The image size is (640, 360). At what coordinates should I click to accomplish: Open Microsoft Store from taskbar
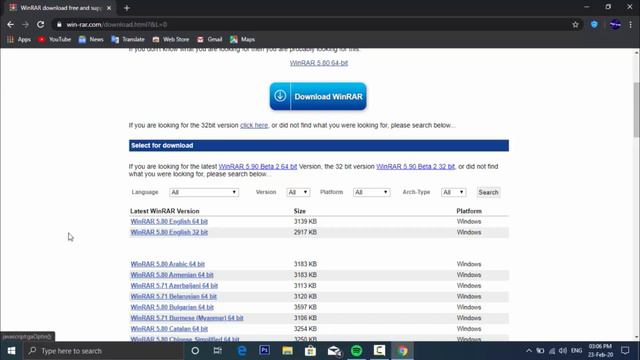310,351
